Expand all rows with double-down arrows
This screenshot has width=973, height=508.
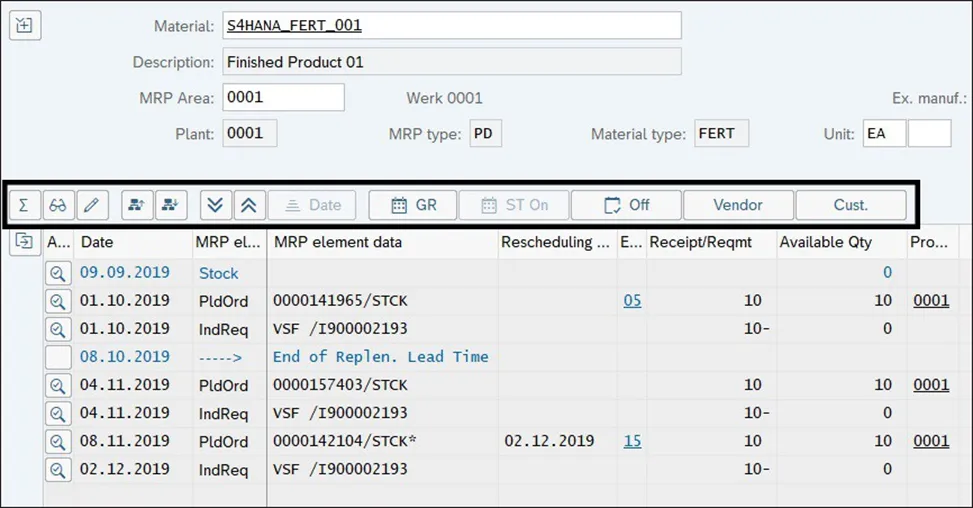(215, 205)
